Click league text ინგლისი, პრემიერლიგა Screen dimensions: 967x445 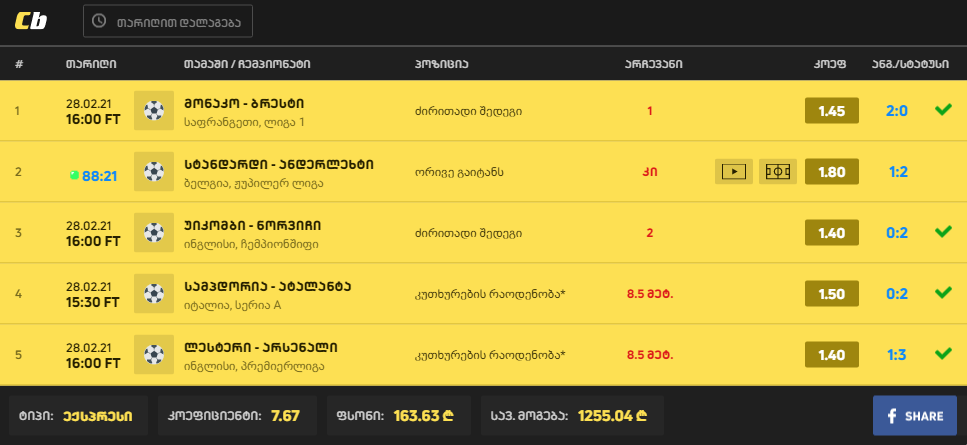coord(254,367)
